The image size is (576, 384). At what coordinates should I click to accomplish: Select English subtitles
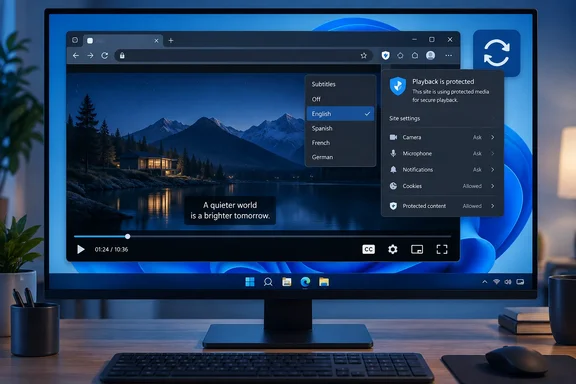click(340, 114)
